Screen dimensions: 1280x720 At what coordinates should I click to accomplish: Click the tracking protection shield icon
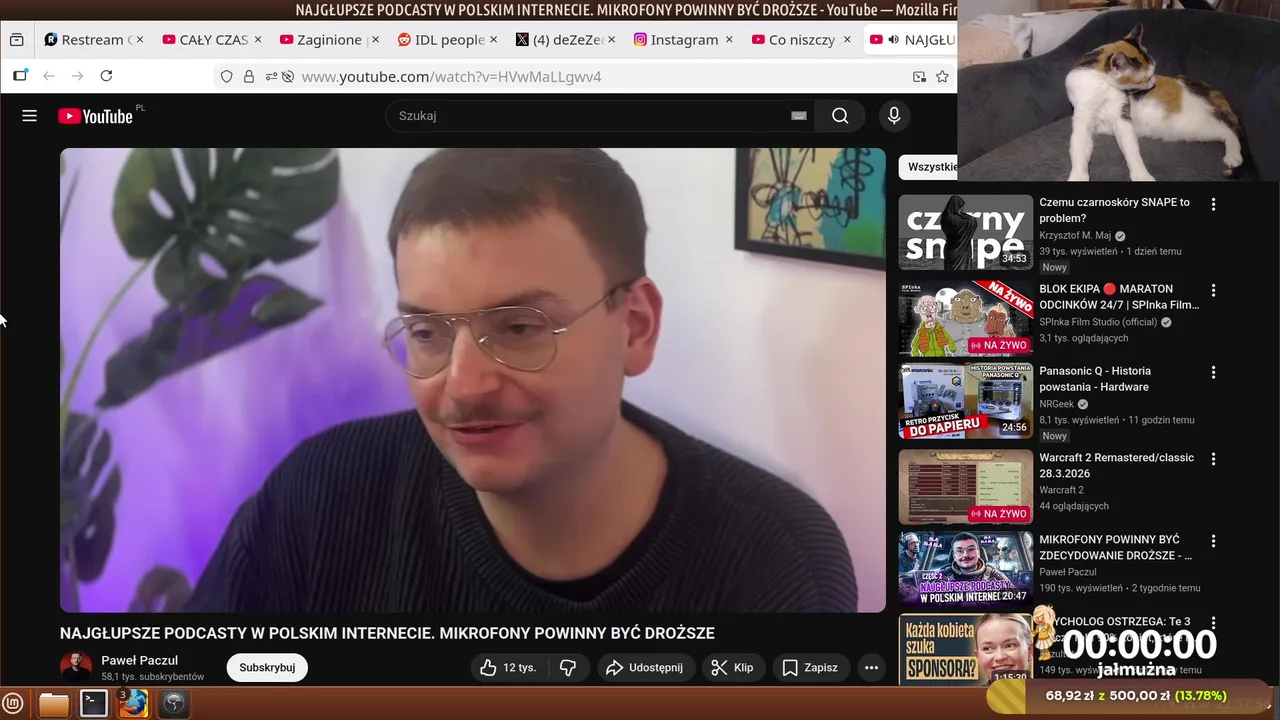coord(227,76)
